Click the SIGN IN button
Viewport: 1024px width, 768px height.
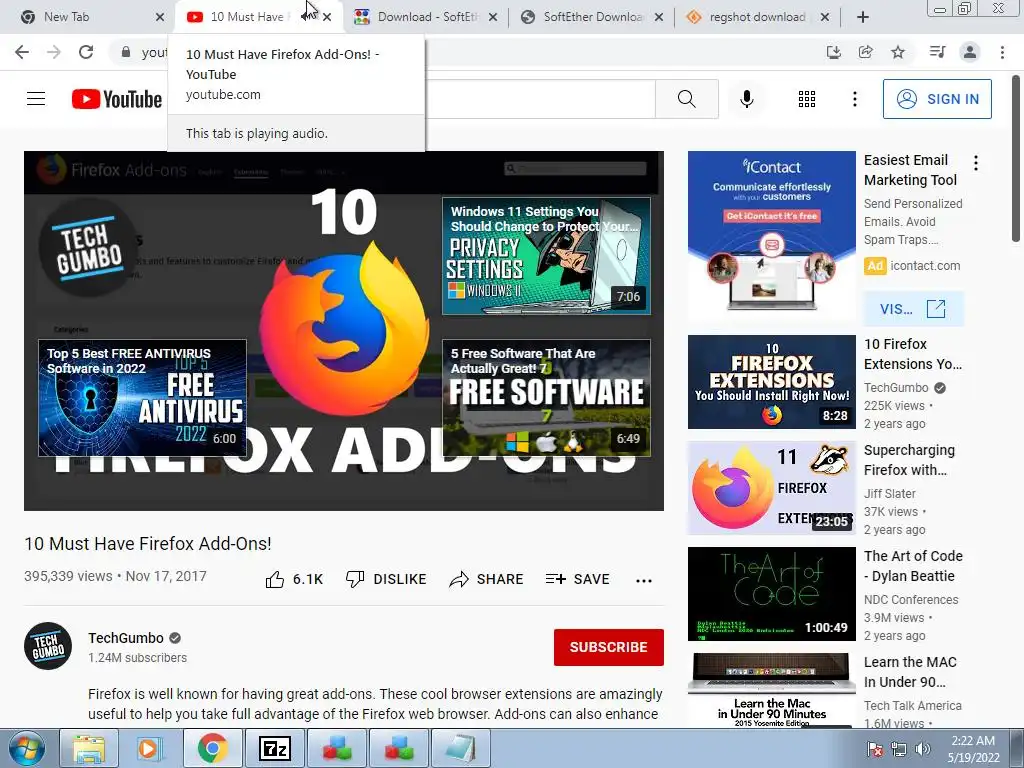tap(937, 99)
